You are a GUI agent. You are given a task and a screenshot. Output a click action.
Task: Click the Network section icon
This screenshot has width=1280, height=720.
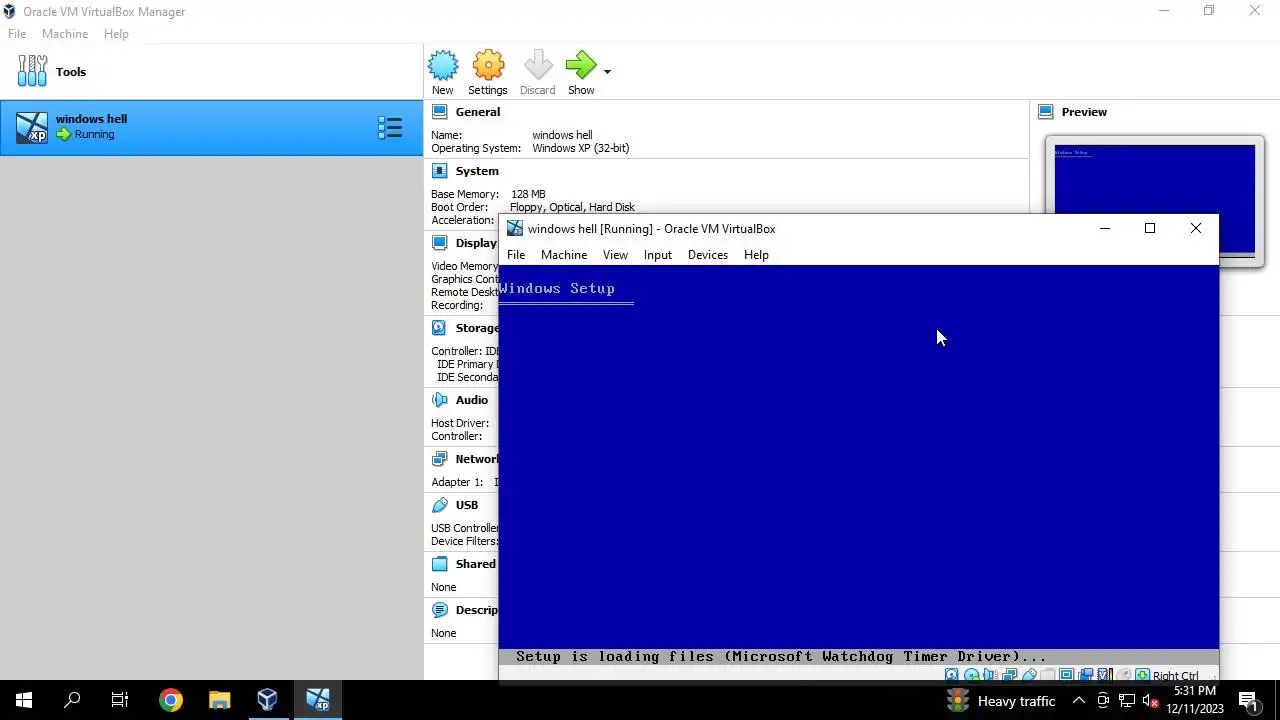click(x=440, y=459)
